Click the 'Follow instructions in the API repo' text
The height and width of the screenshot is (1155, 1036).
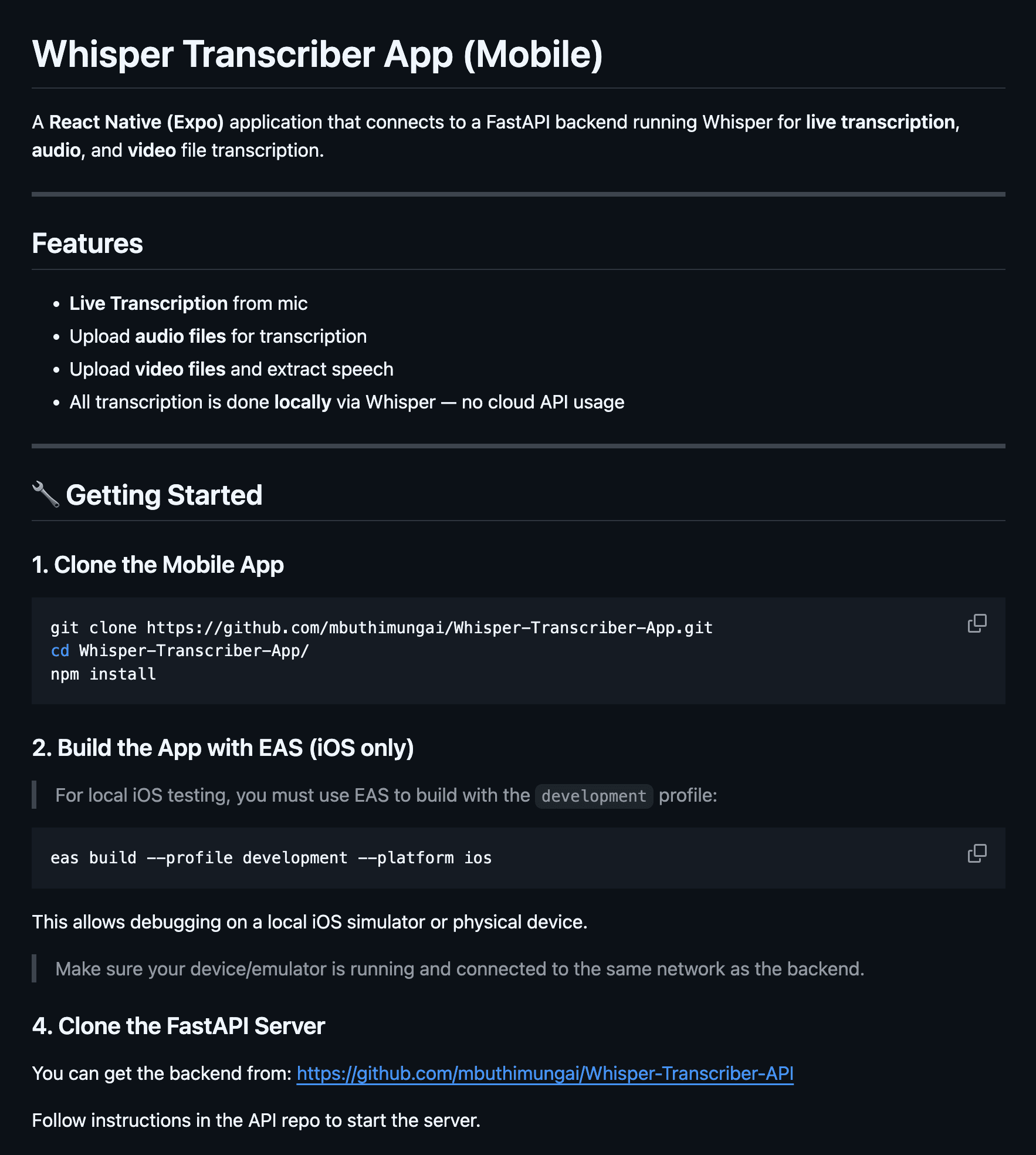pyautogui.click(x=256, y=1120)
